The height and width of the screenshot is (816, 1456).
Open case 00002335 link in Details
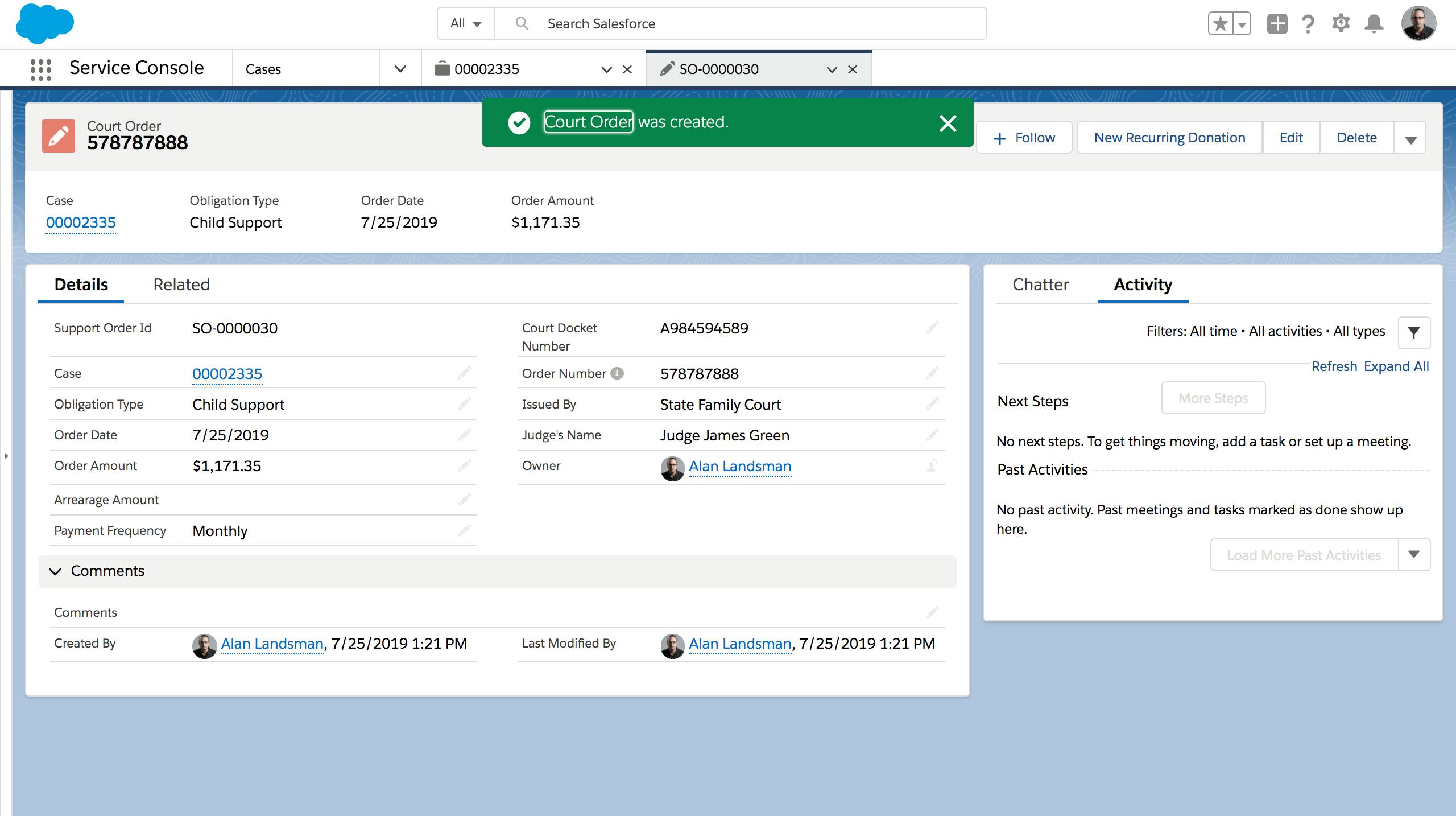click(x=227, y=374)
